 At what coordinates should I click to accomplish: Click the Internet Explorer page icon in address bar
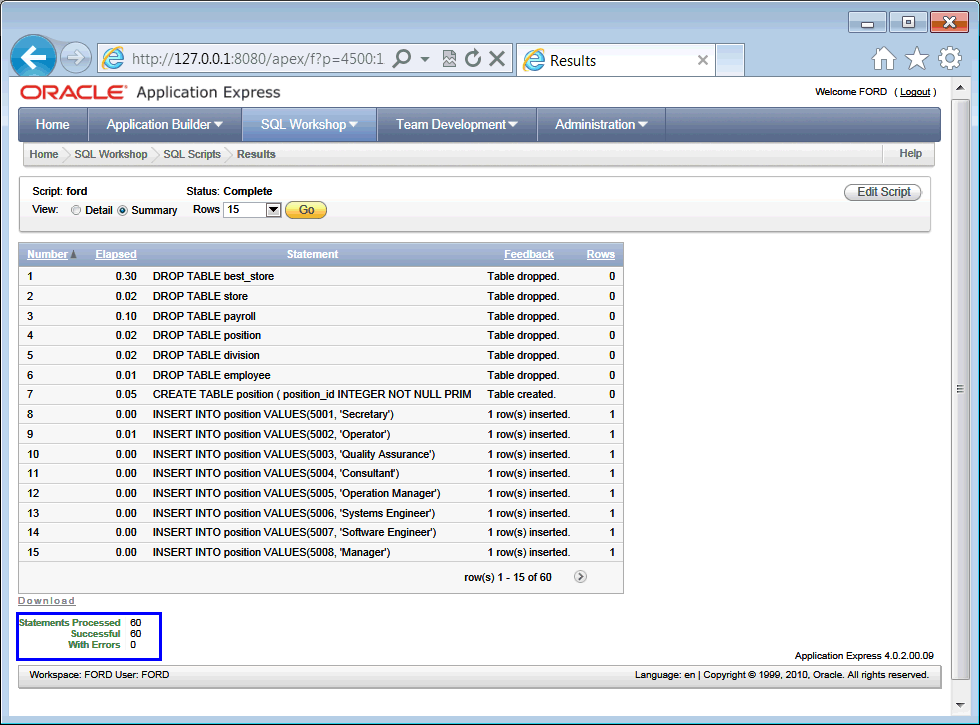113,59
